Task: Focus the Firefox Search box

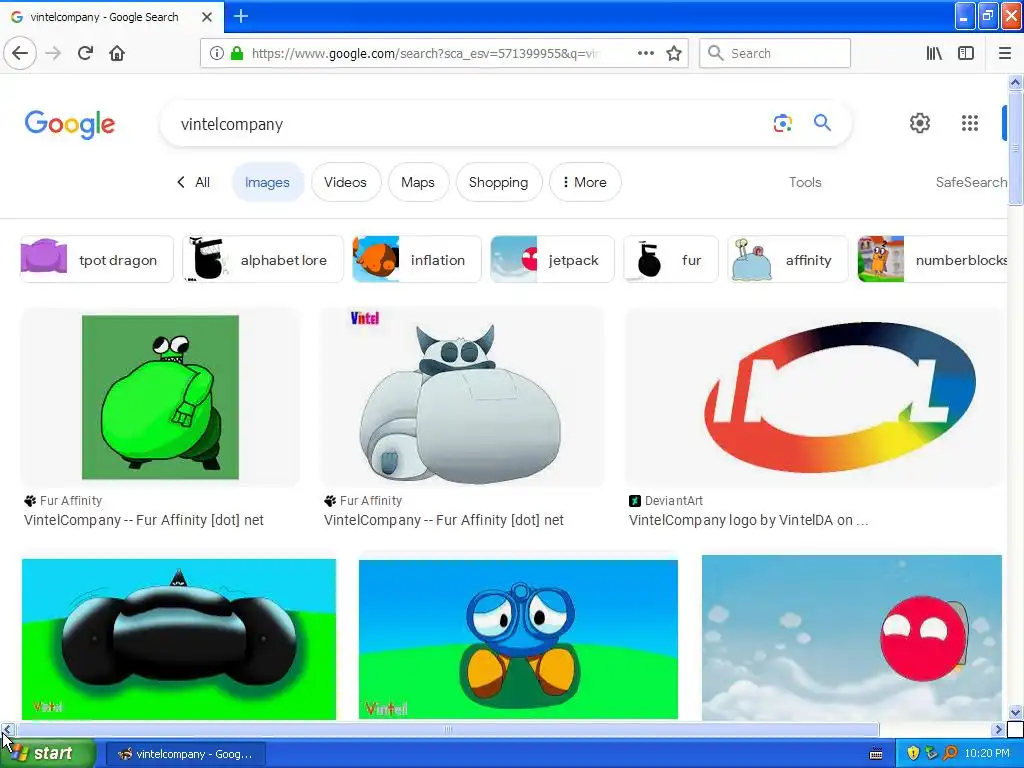Action: tap(775, 53)
